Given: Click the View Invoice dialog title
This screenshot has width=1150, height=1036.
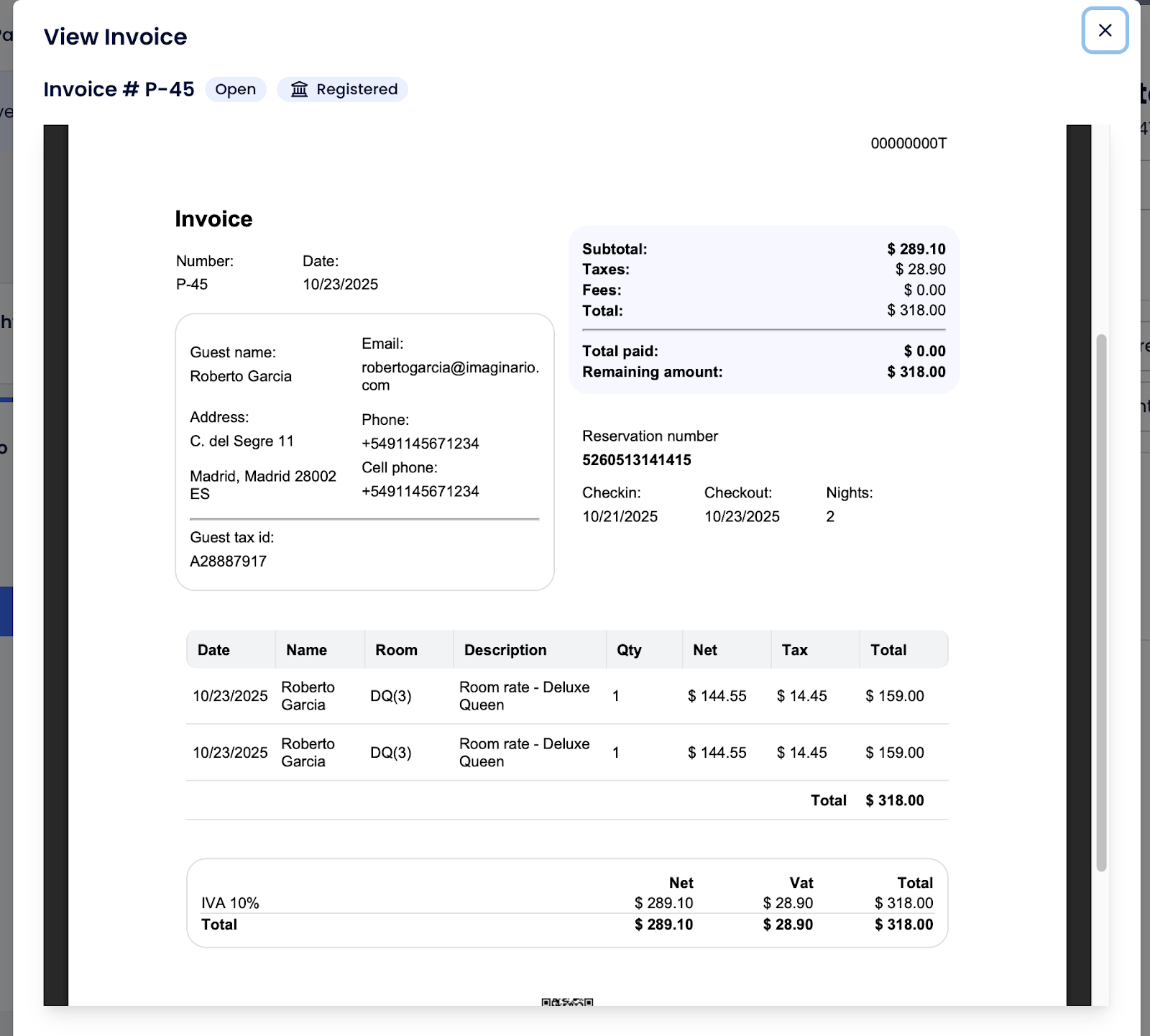Looking at the screenshot, I should pyautogui.click(x=115, y=37).
